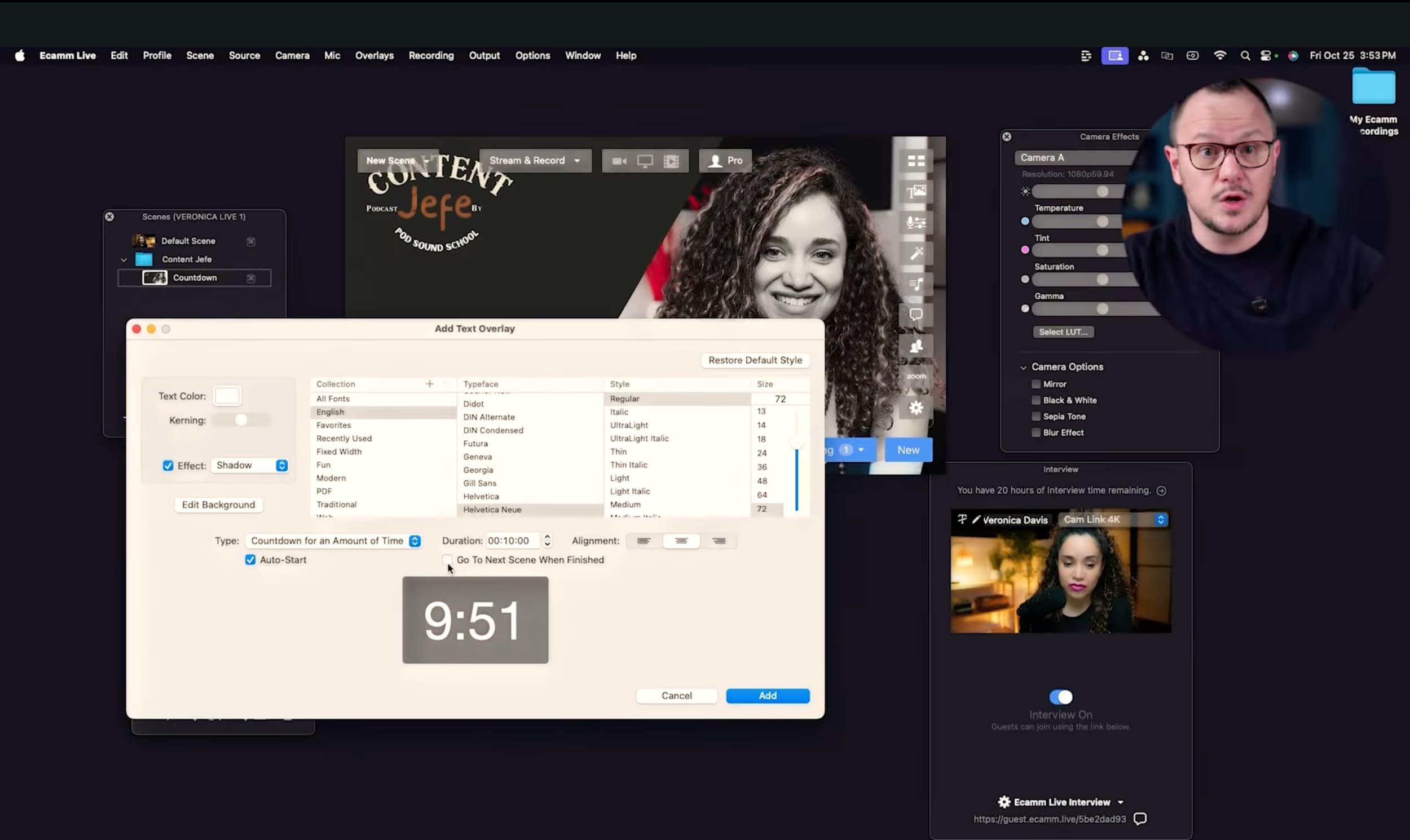Open the Effect Shadow dropdown
This screenshot has height=840, width=1410.
pyautogui.click(x=250, y=465)
